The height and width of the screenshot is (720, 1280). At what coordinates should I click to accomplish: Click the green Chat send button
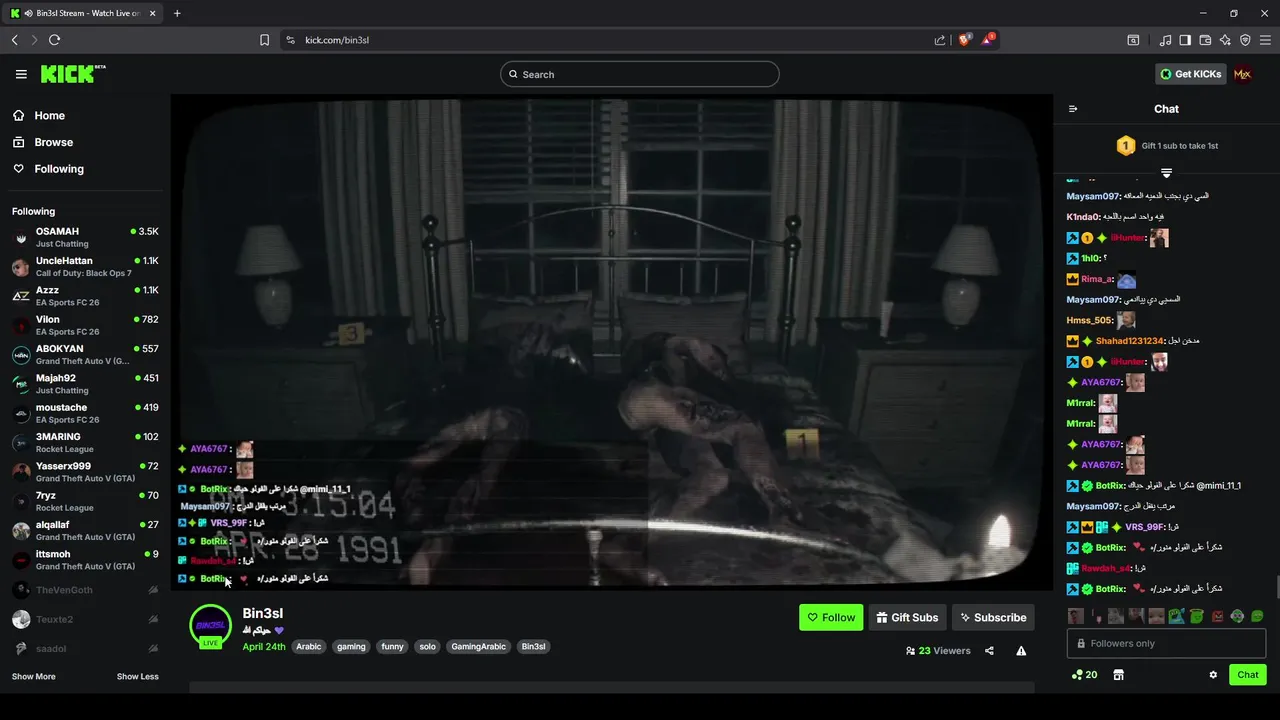[1247, 675]
